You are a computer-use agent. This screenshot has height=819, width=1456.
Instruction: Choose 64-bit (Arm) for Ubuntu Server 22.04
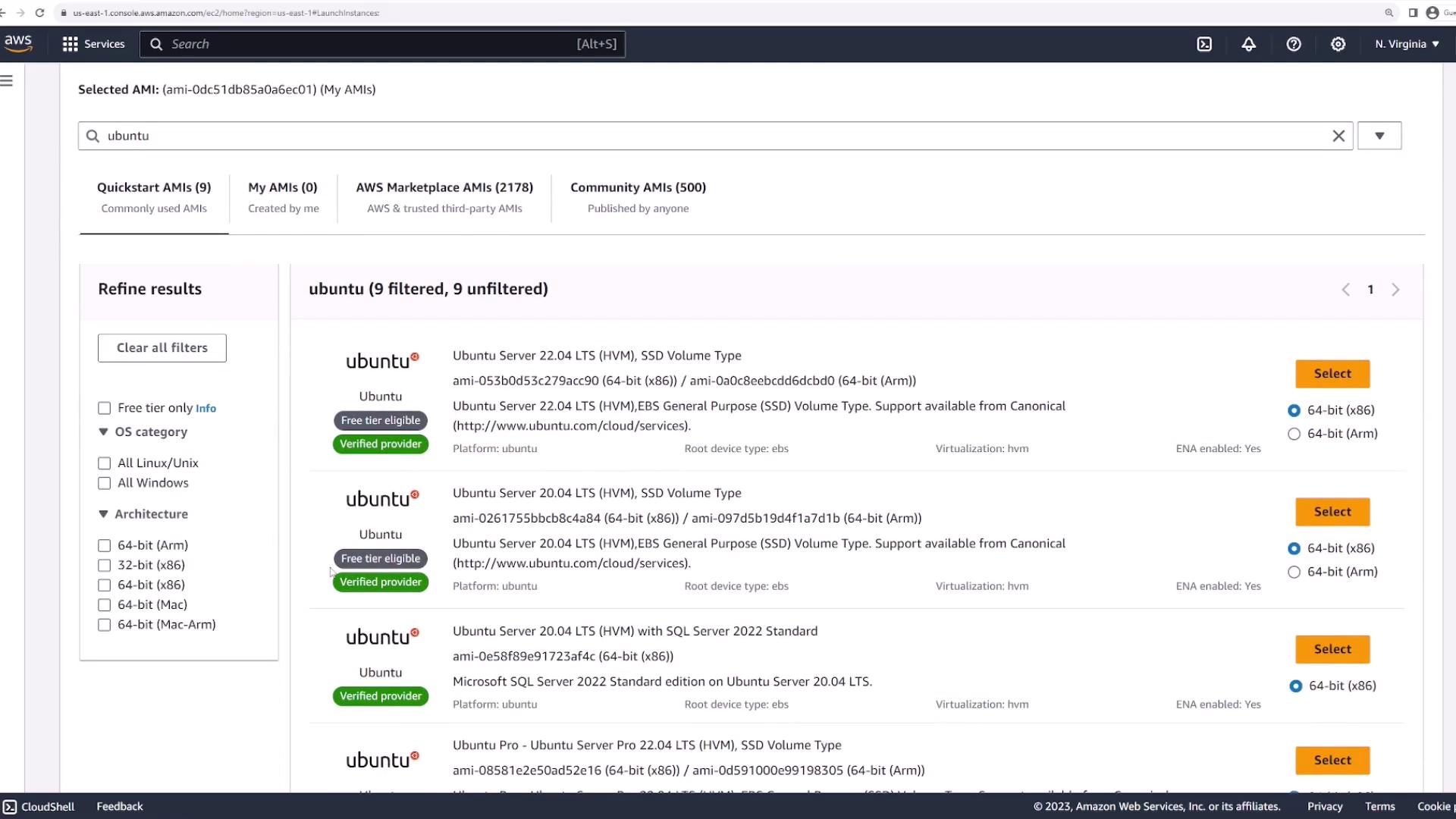click(x=1294, y=434)
